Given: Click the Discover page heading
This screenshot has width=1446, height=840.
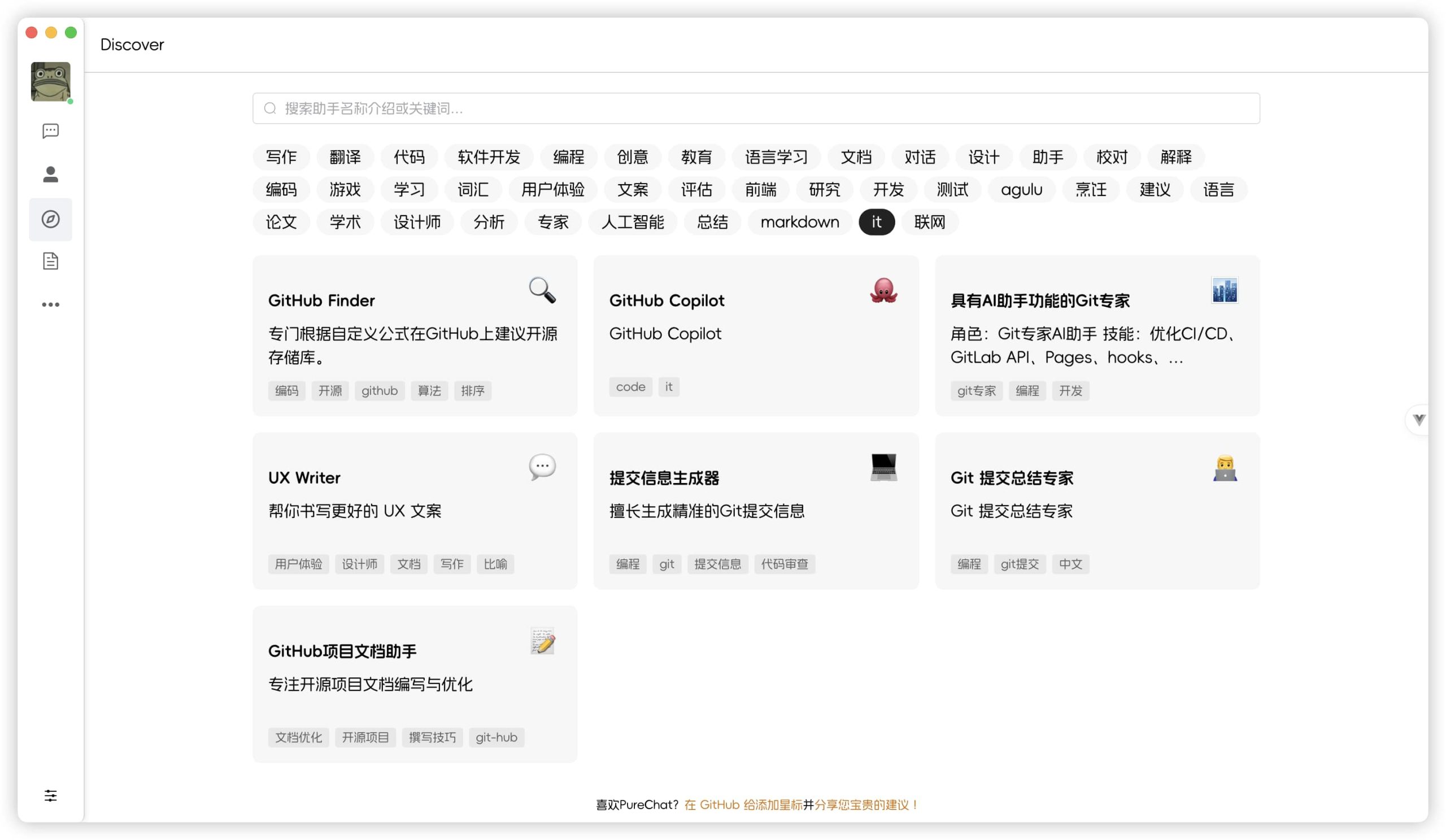Looking at the screenshot, I should (x=132, y=44).
